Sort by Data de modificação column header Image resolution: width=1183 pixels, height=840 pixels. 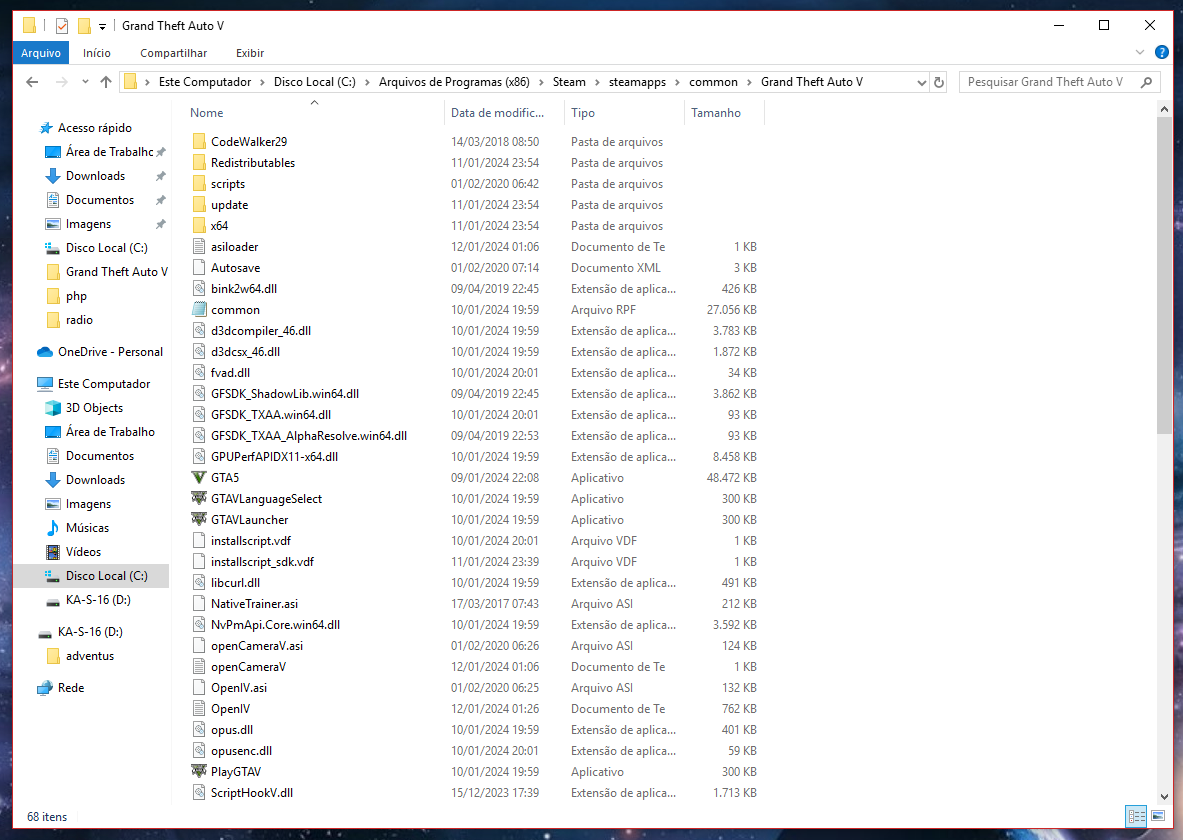pos(497,112)
